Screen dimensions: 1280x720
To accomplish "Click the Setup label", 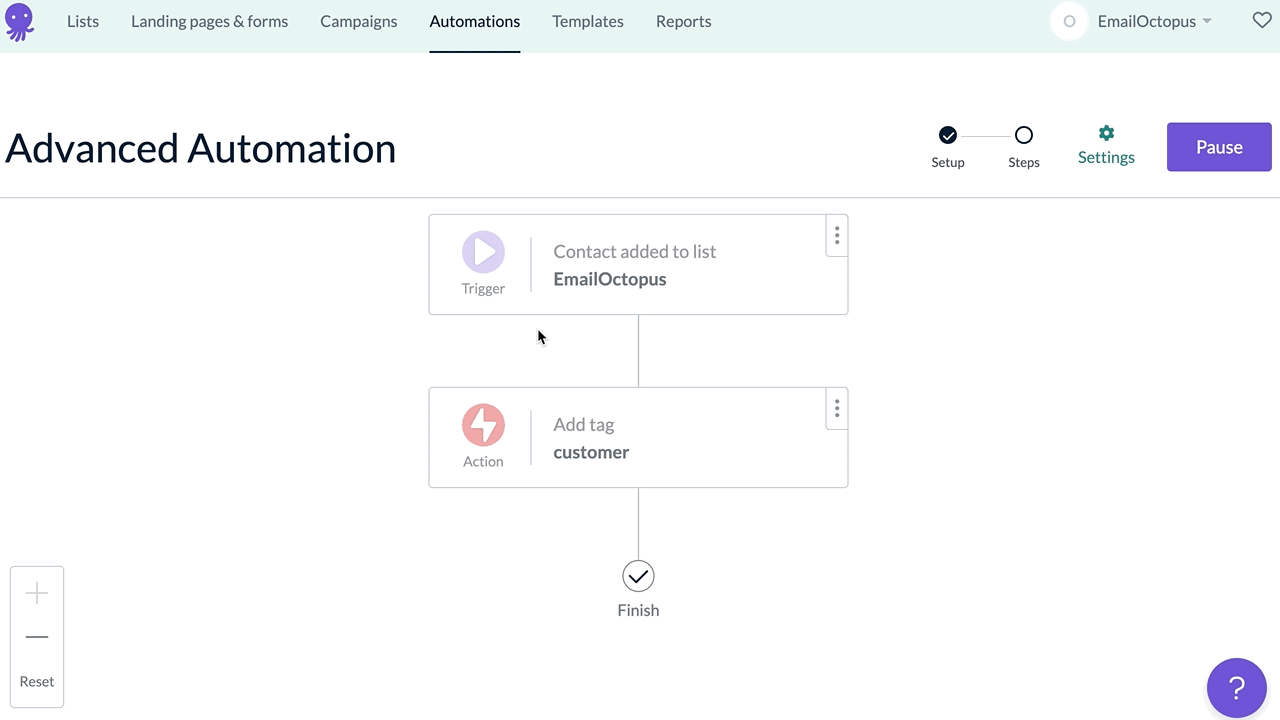I will coord(948,162).
